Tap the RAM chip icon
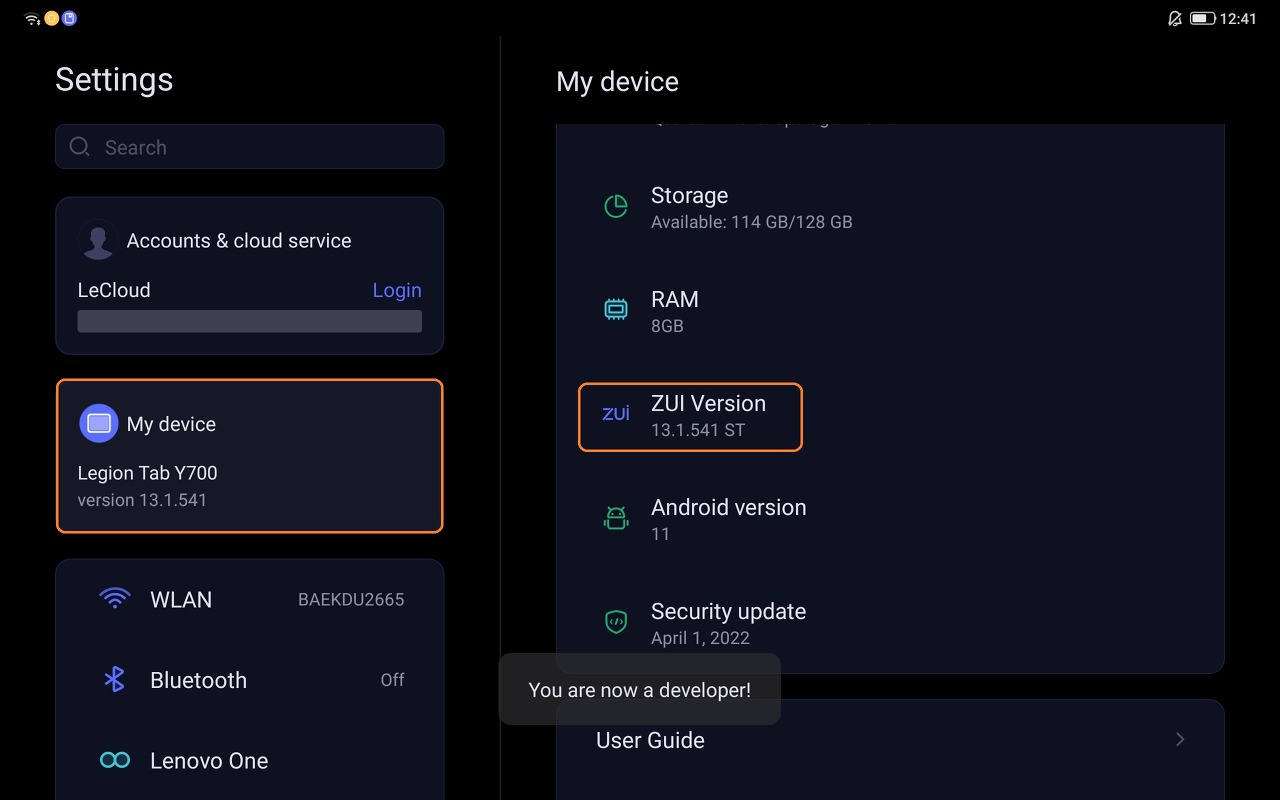The width and height of the screenshot is (1280, 800). tap(616, 310)
